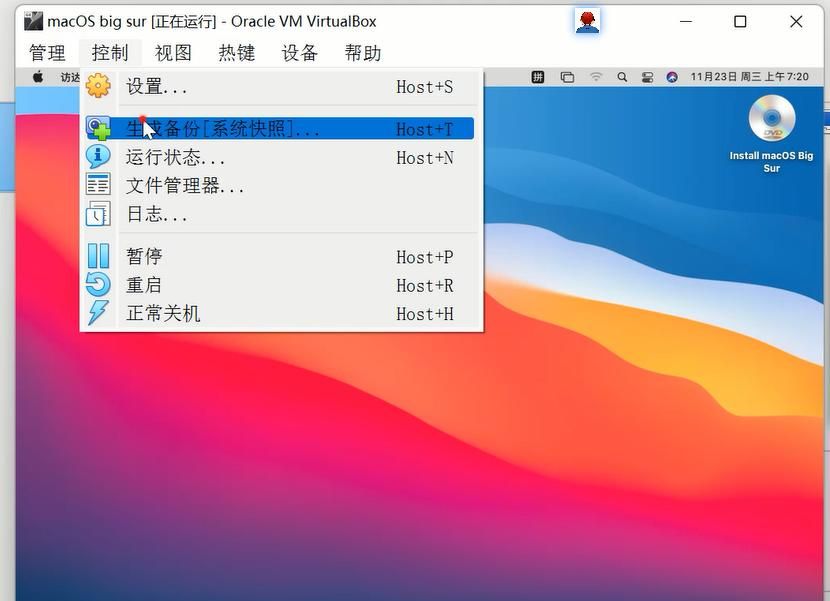Open the 管理 menu

click(x=47, y=53)
